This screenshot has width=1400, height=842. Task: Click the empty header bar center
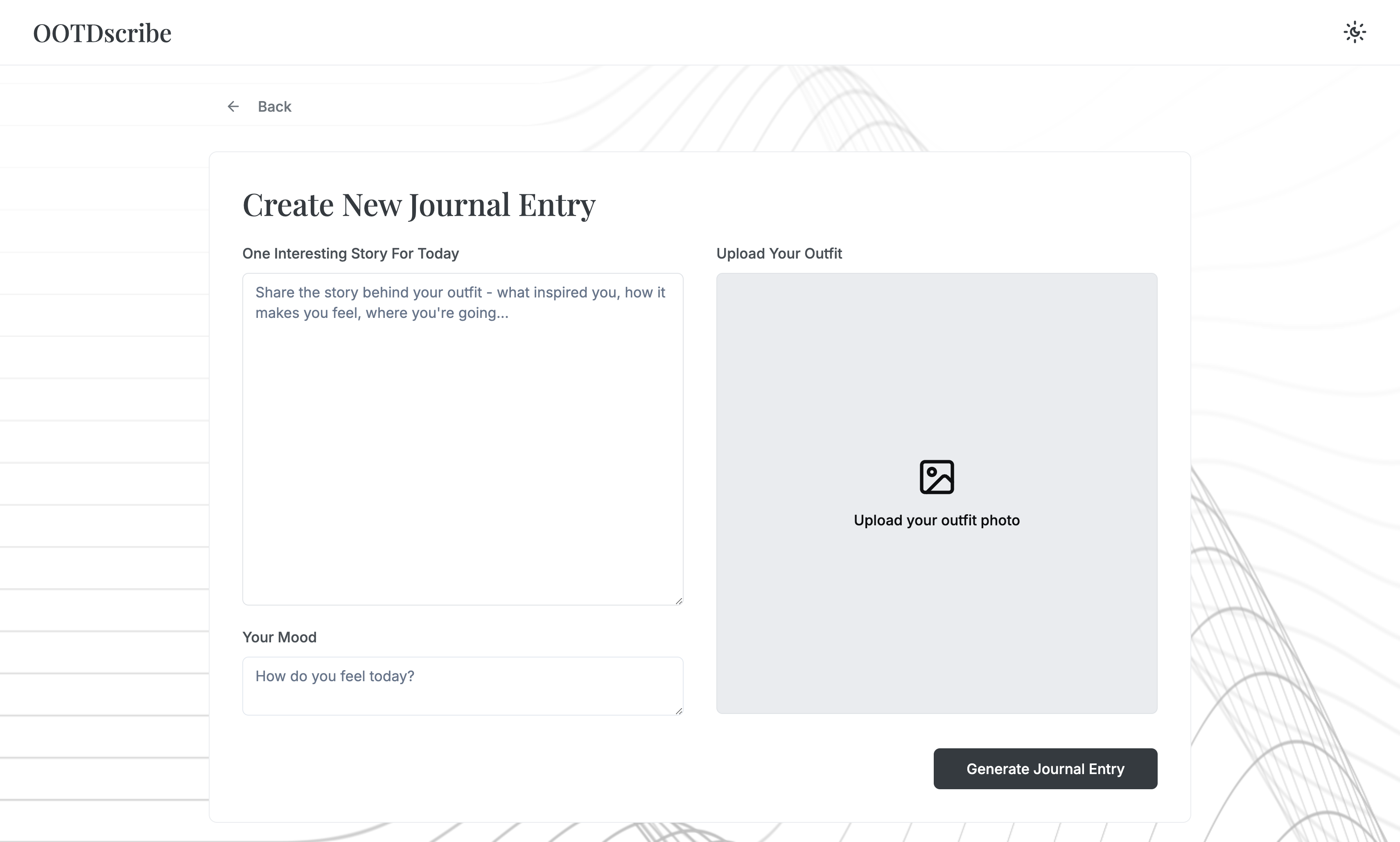700,32
